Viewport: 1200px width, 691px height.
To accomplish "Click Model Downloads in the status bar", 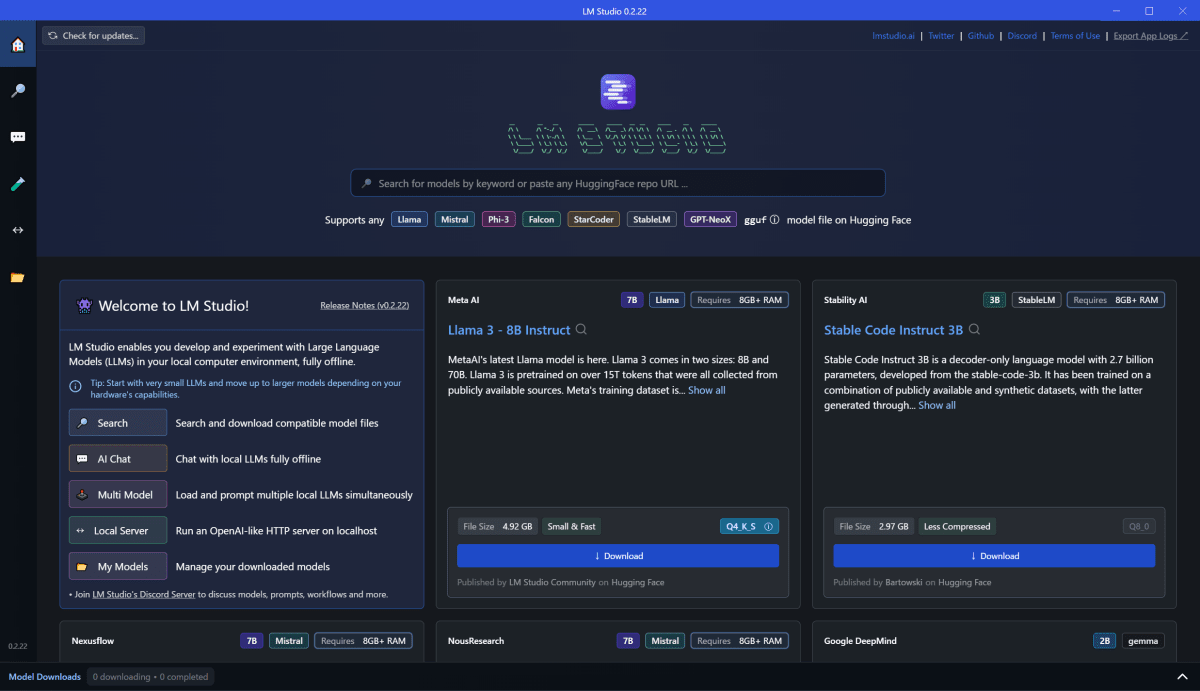I will (x=45, y=677).
